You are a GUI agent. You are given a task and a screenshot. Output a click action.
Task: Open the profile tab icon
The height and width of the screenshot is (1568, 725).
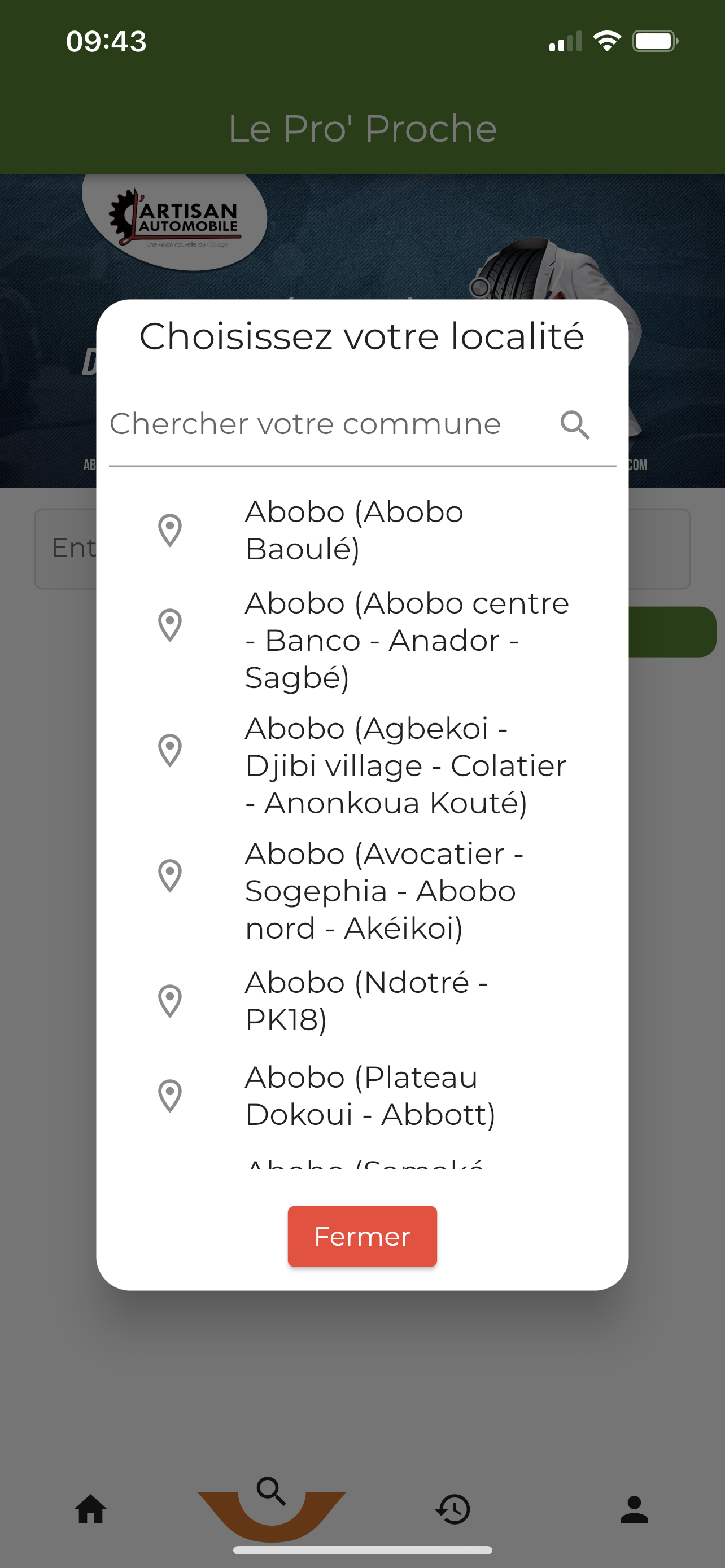pos(634,1509)
